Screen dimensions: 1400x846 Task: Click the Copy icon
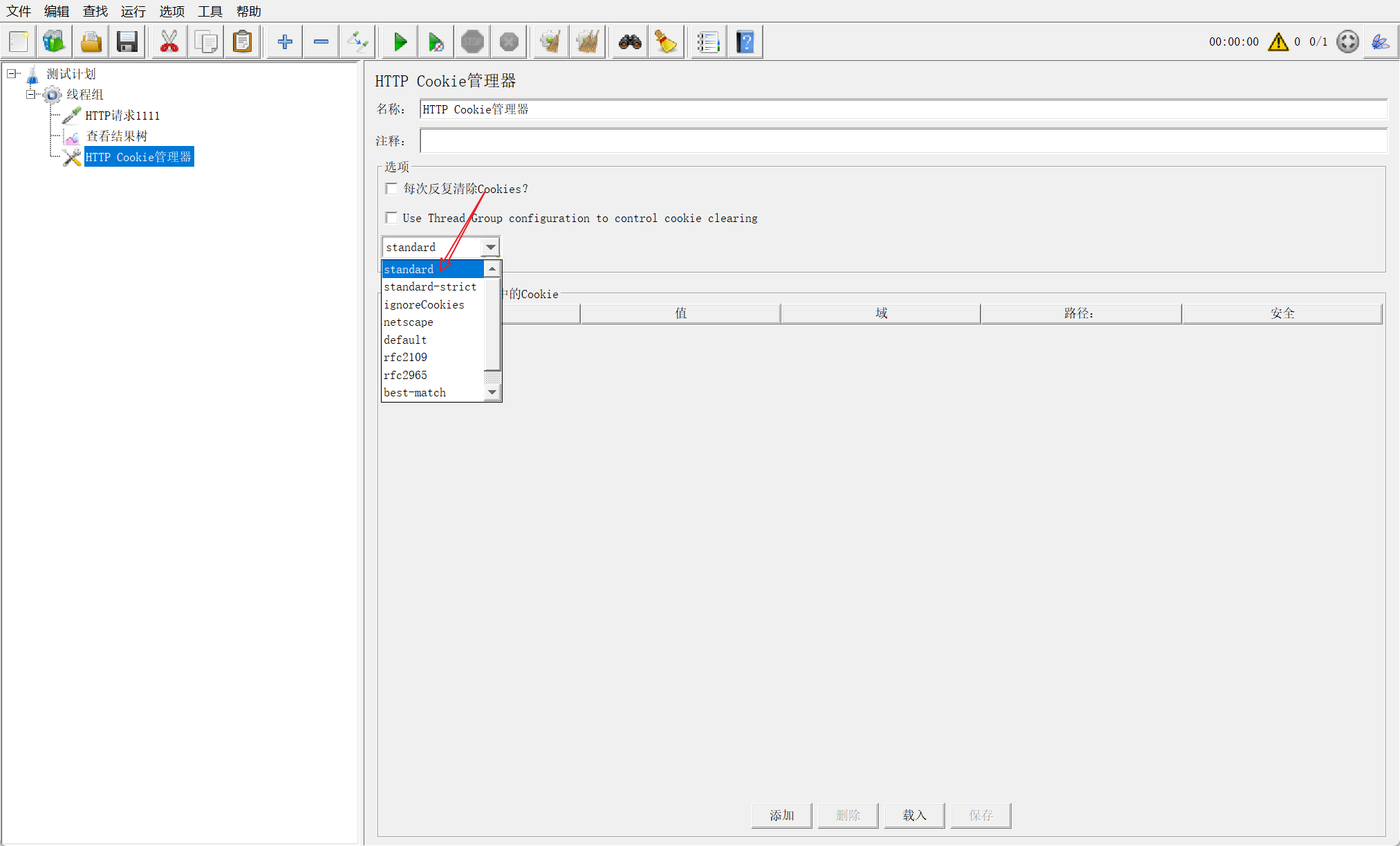coord(206,42)
